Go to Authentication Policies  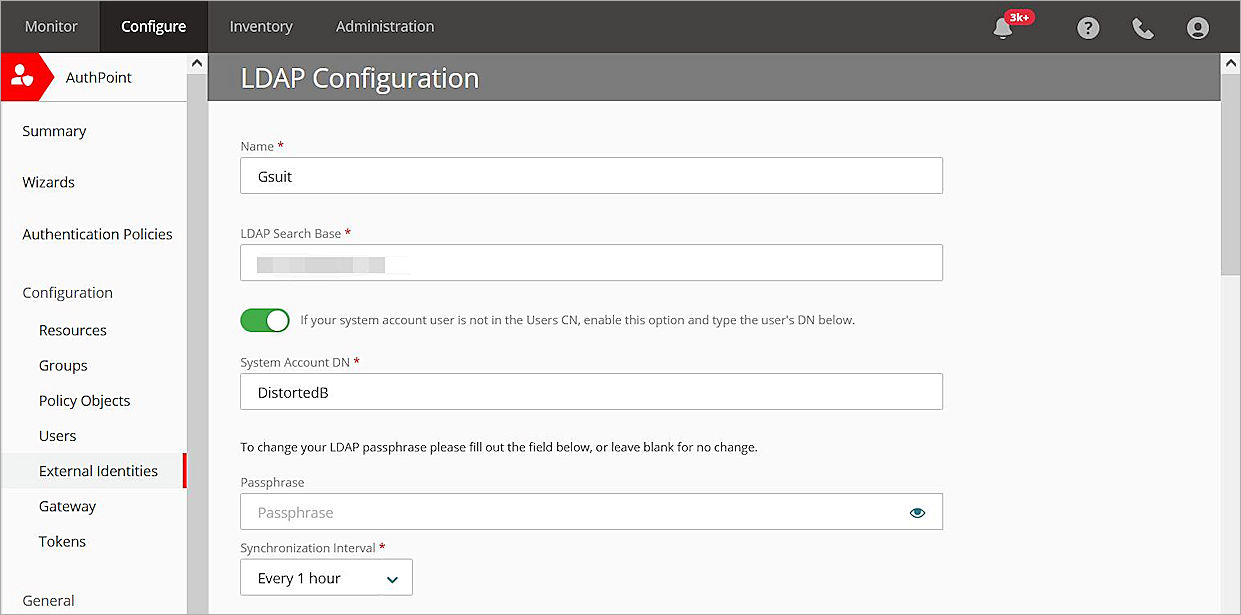[96, 233]
